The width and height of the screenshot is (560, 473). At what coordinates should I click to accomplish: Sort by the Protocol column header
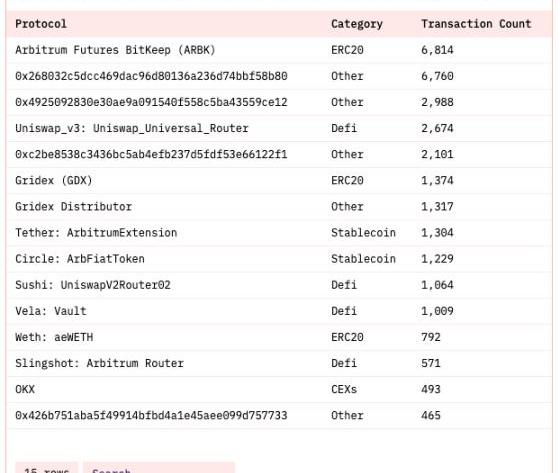click(x=41, y=24)
